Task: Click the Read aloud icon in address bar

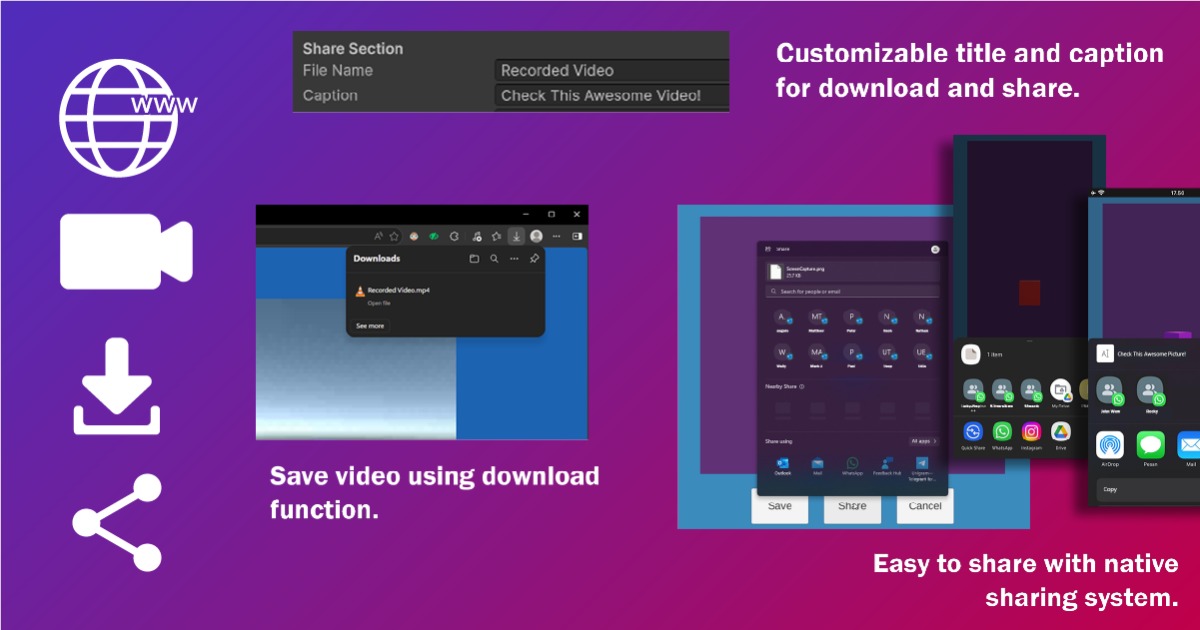Action: click(x=378, y=236)
